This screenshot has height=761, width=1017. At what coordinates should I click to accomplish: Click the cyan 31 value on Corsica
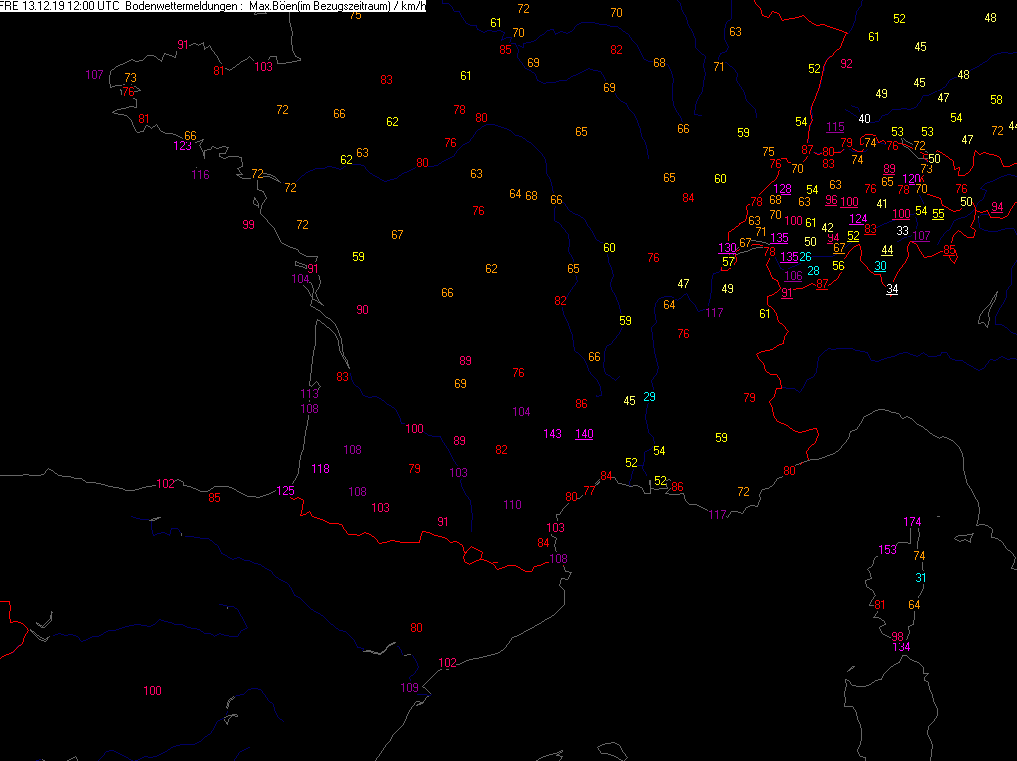point(921,578)
